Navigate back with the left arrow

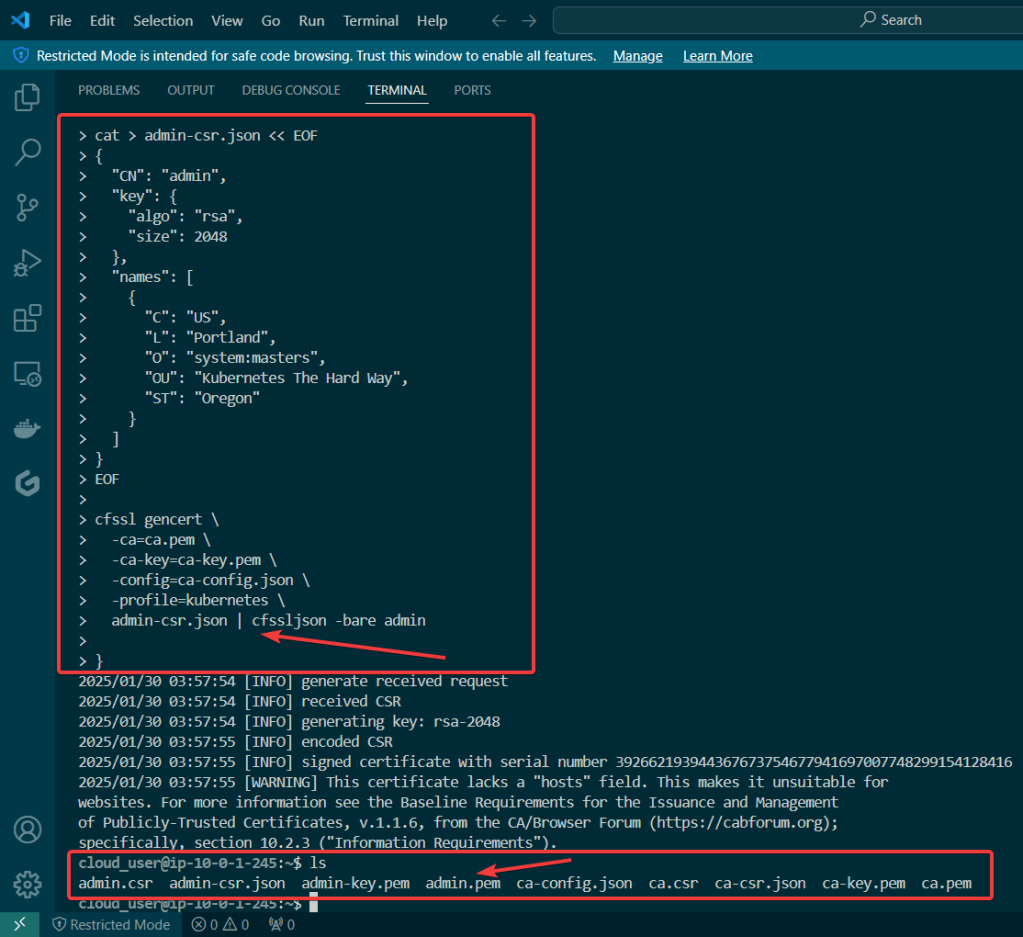point(499,20)
